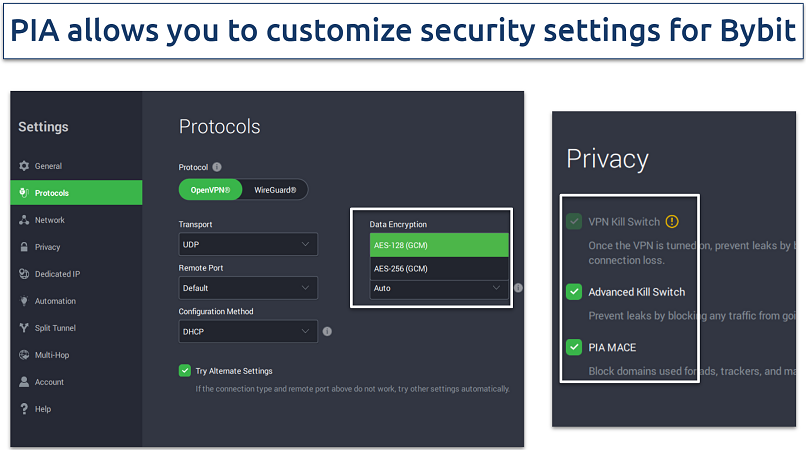Disable the PIA MACE checkbox

(574, 348)
